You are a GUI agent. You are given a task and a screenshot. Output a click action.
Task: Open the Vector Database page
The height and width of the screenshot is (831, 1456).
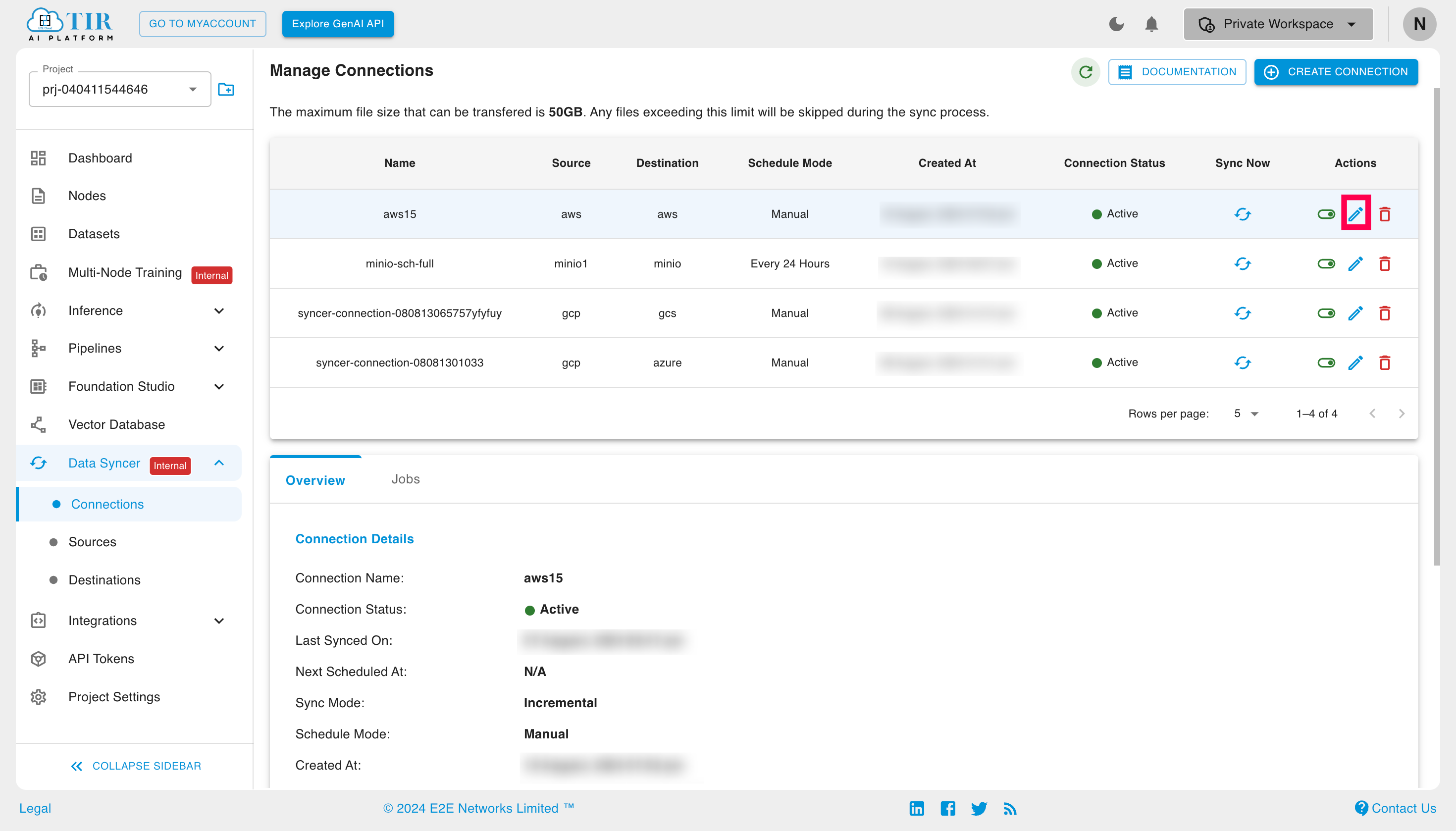point(116,424)
